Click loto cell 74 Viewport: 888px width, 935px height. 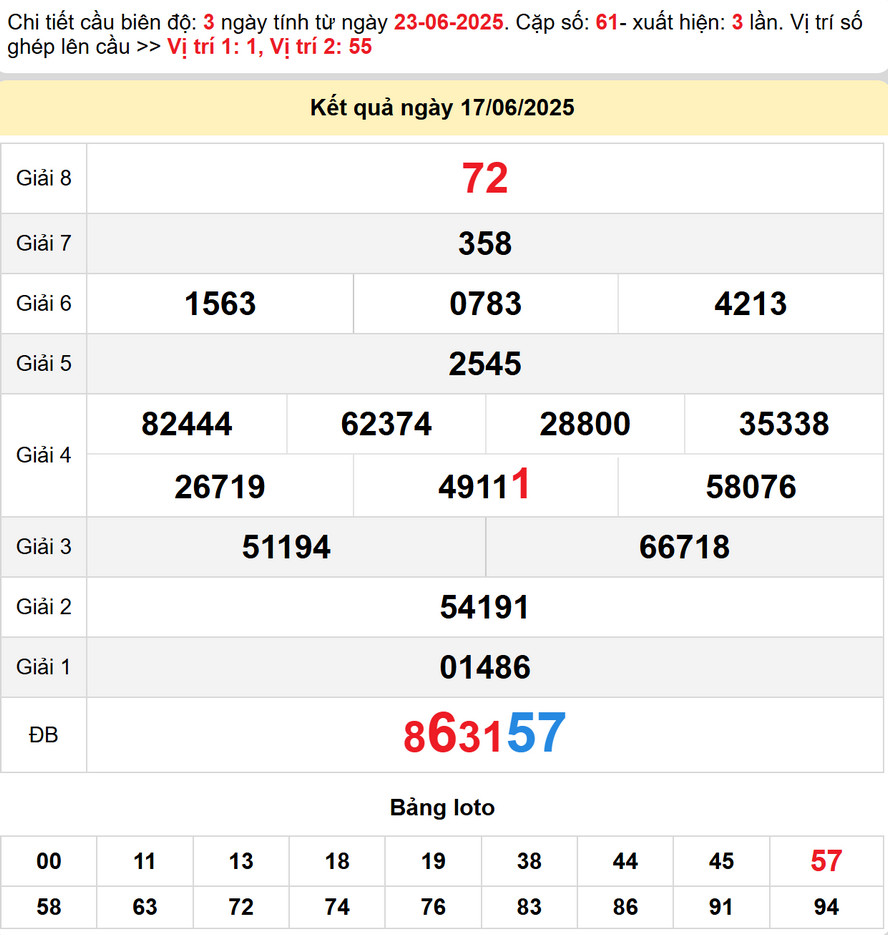pyautogui.click(x=337, y=907)
